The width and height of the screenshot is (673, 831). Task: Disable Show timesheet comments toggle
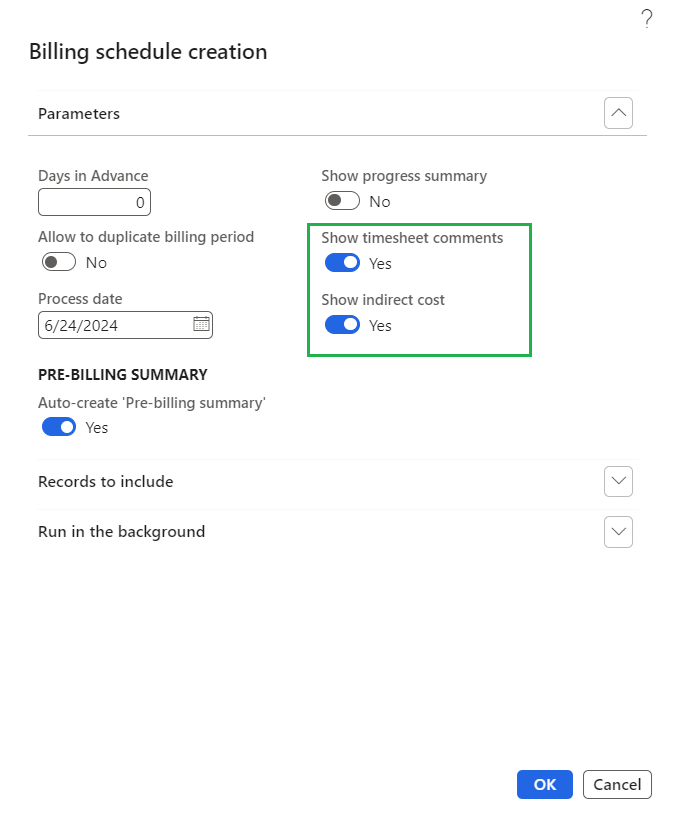[x=342, y=263]
